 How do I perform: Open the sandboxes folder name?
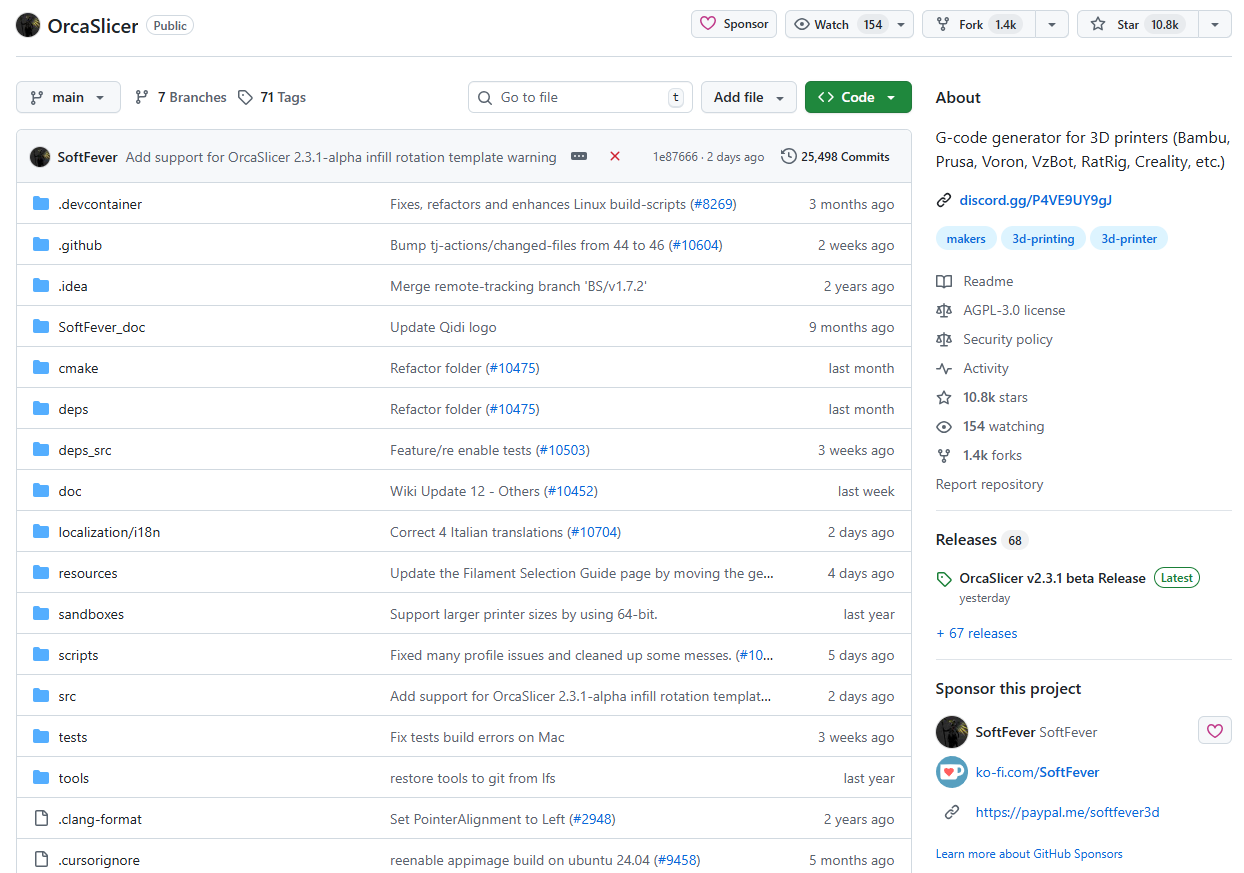pyautogui.click(x=91, y=614)
